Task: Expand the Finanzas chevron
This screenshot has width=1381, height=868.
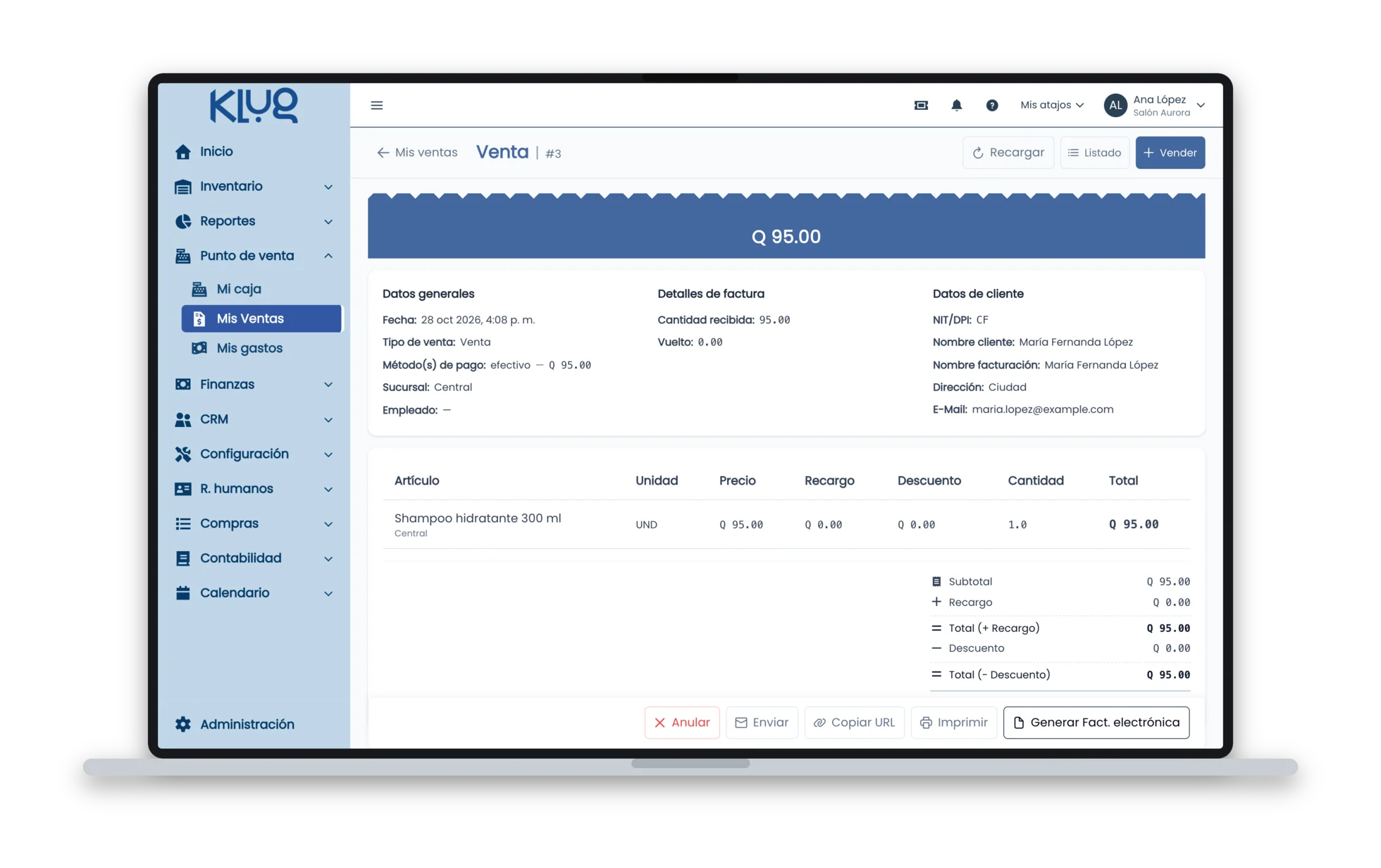Action: pyautogui.click(x=328, y=385)
